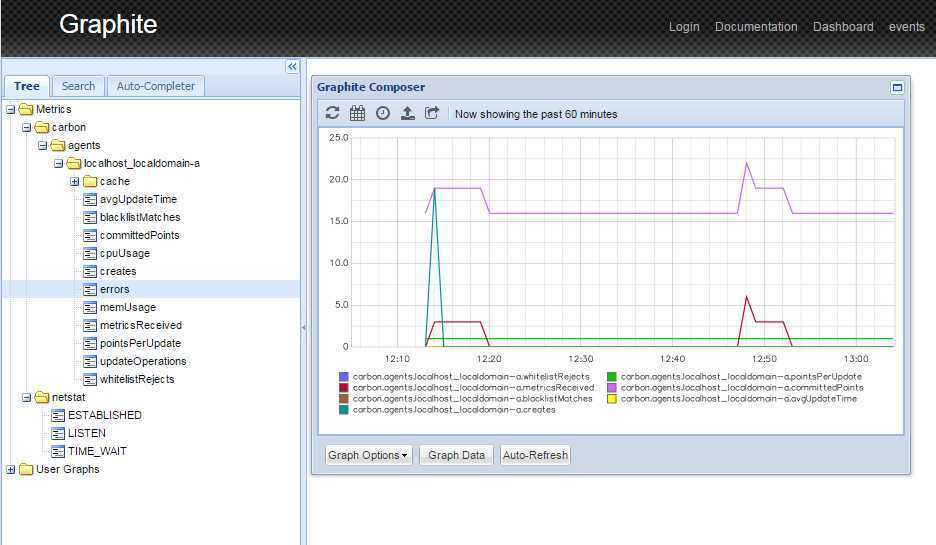Open the events link

click(x=907, y=27)
